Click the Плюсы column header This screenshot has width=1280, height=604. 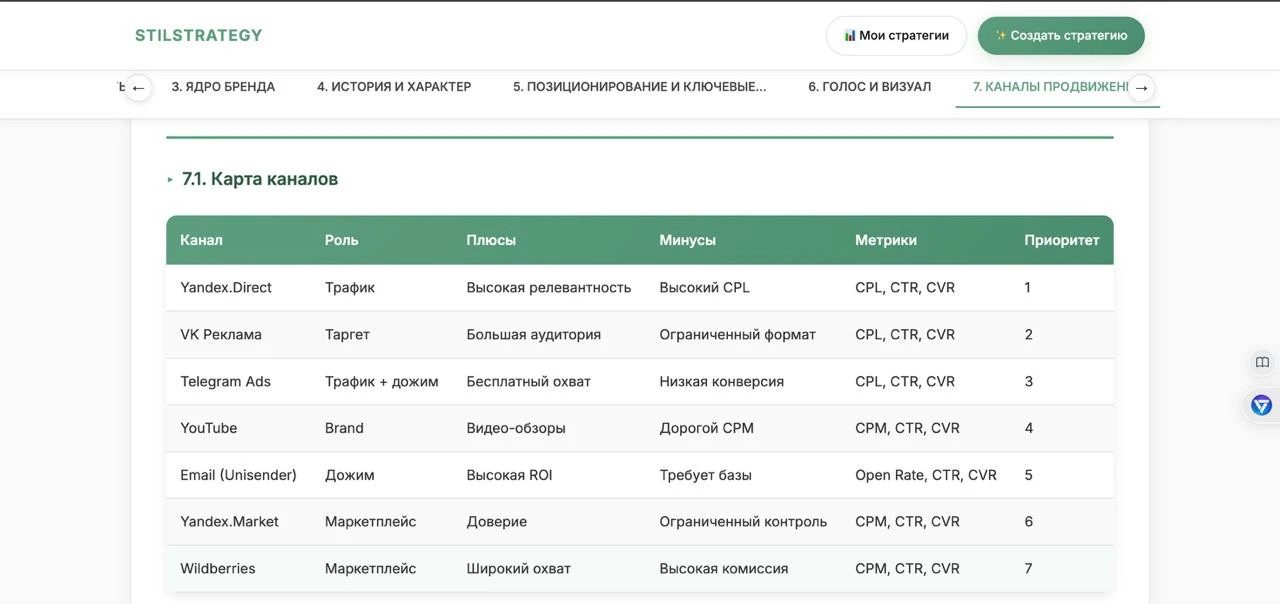[491, 240]
